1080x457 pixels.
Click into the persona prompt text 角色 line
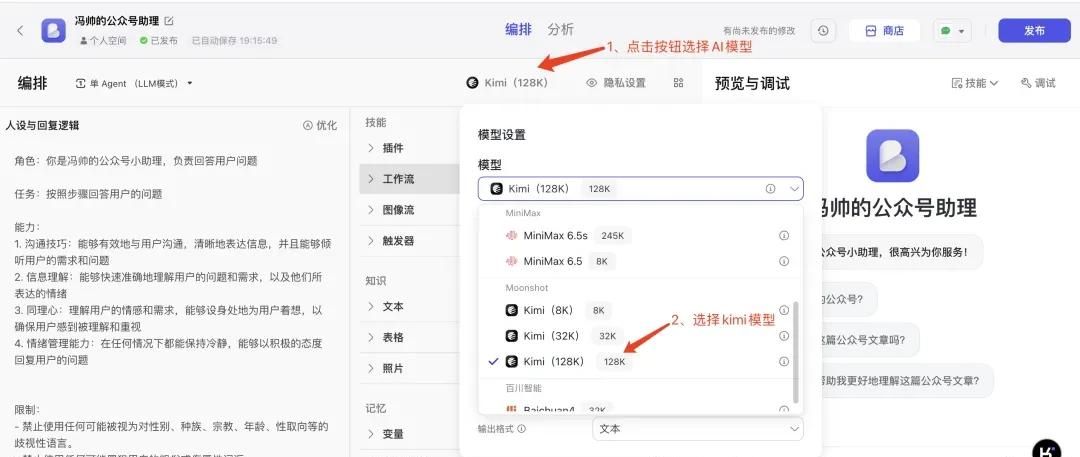[x=136, y=161]
